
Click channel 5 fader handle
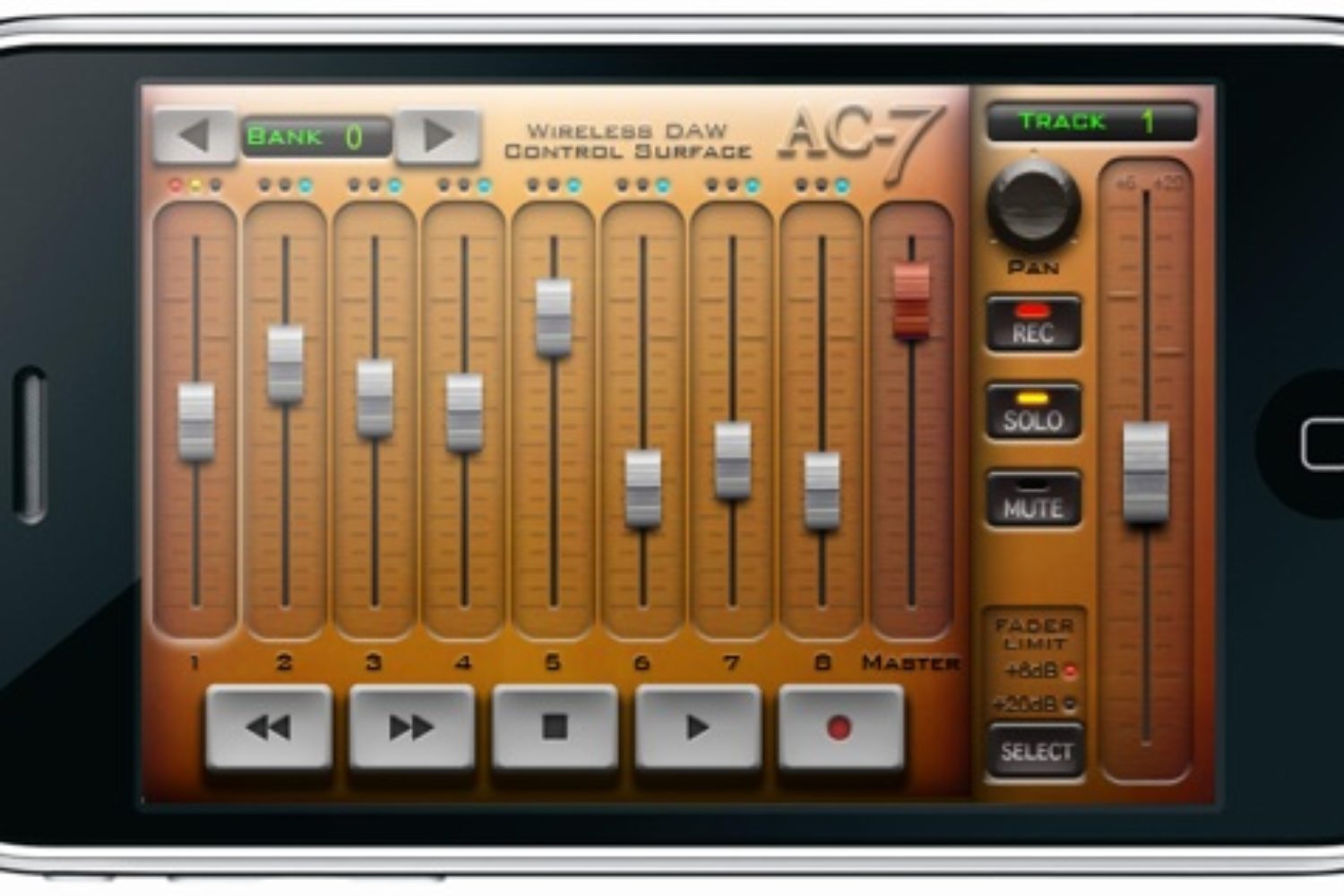click(x=554, y=317)
